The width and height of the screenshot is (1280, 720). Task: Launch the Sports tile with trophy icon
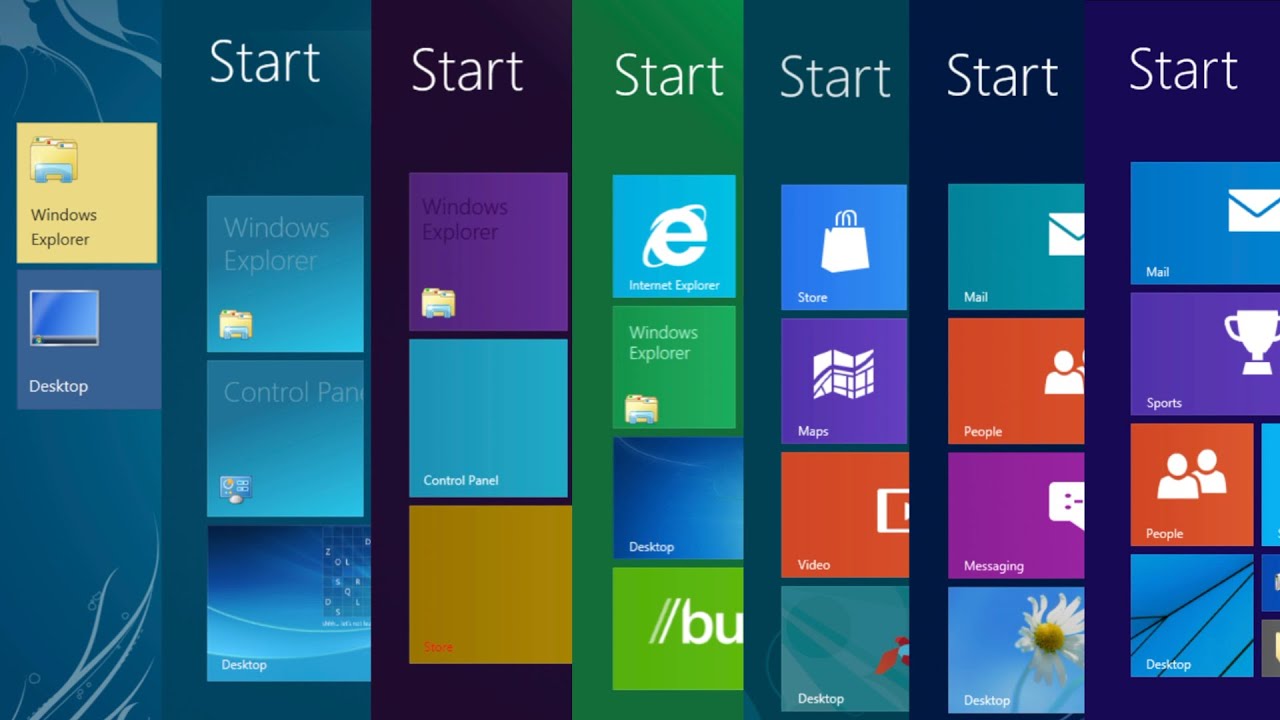(x=1205, y=354)
